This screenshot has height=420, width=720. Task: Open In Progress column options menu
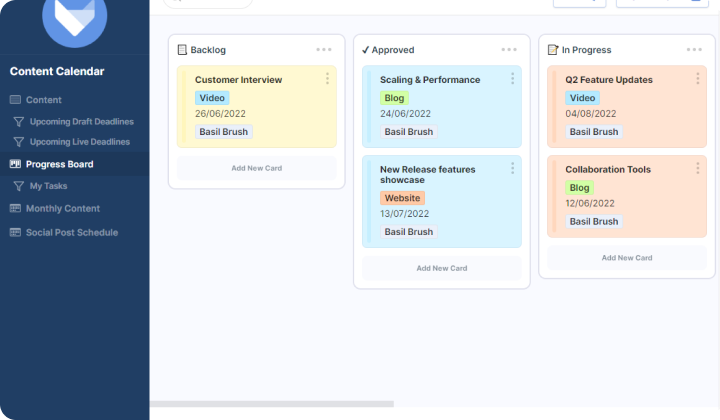(x=694, y=50)
